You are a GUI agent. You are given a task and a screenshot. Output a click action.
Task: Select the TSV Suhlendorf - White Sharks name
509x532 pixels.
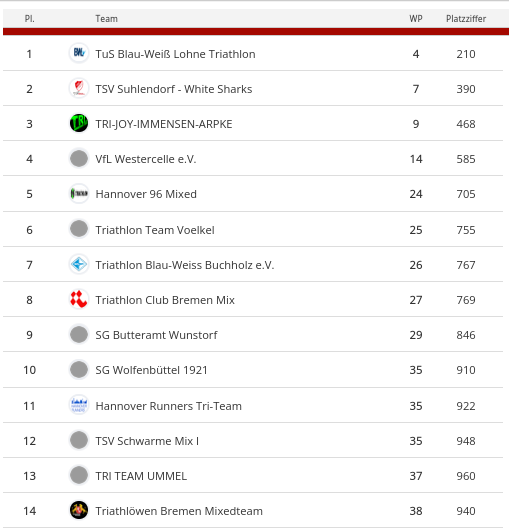pyautogui.click(x=174, y=89)
